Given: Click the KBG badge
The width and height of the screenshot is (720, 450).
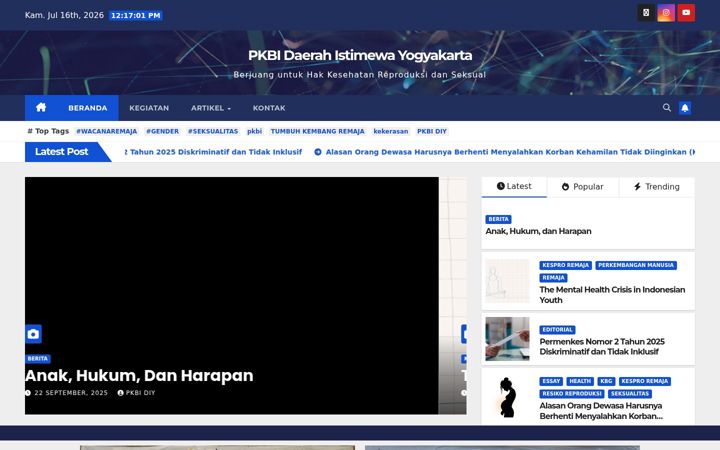Looking at the screenshot, I should 606,381.
